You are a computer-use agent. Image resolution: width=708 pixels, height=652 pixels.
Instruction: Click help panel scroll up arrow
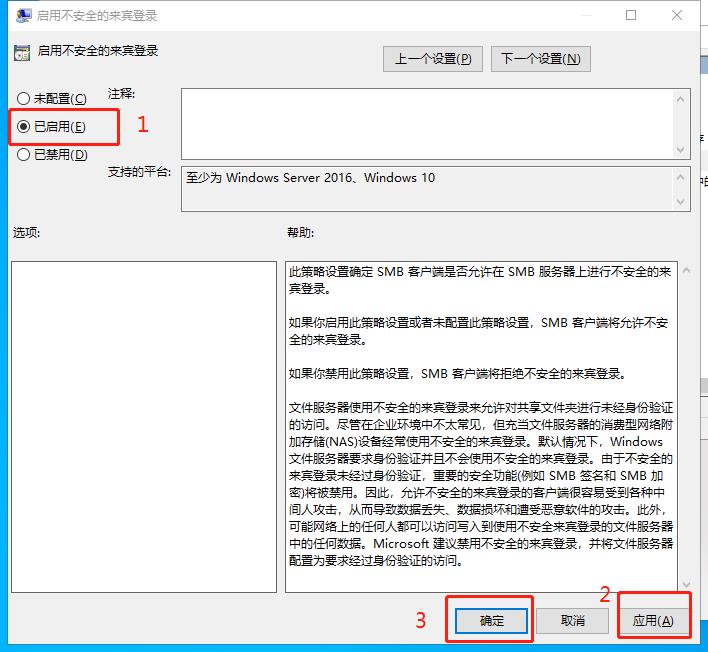687,271
